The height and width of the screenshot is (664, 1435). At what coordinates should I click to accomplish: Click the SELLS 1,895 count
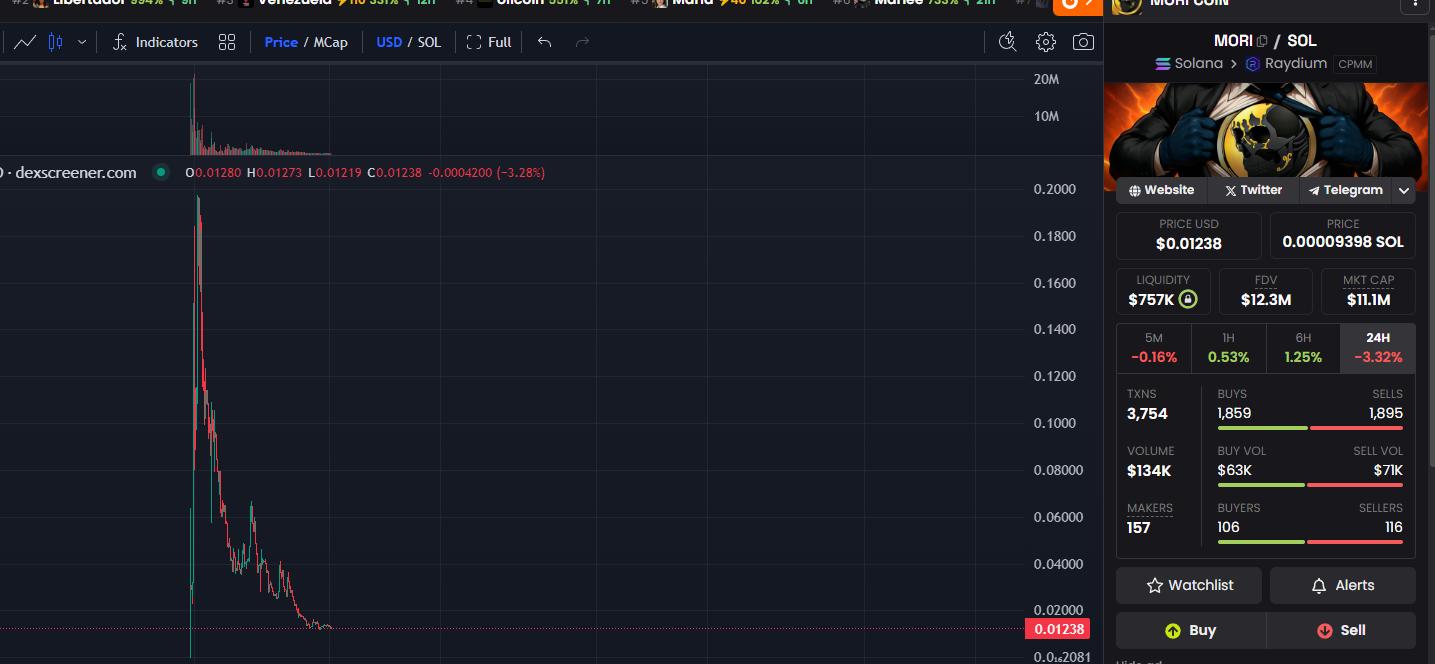click(1386, 413)
